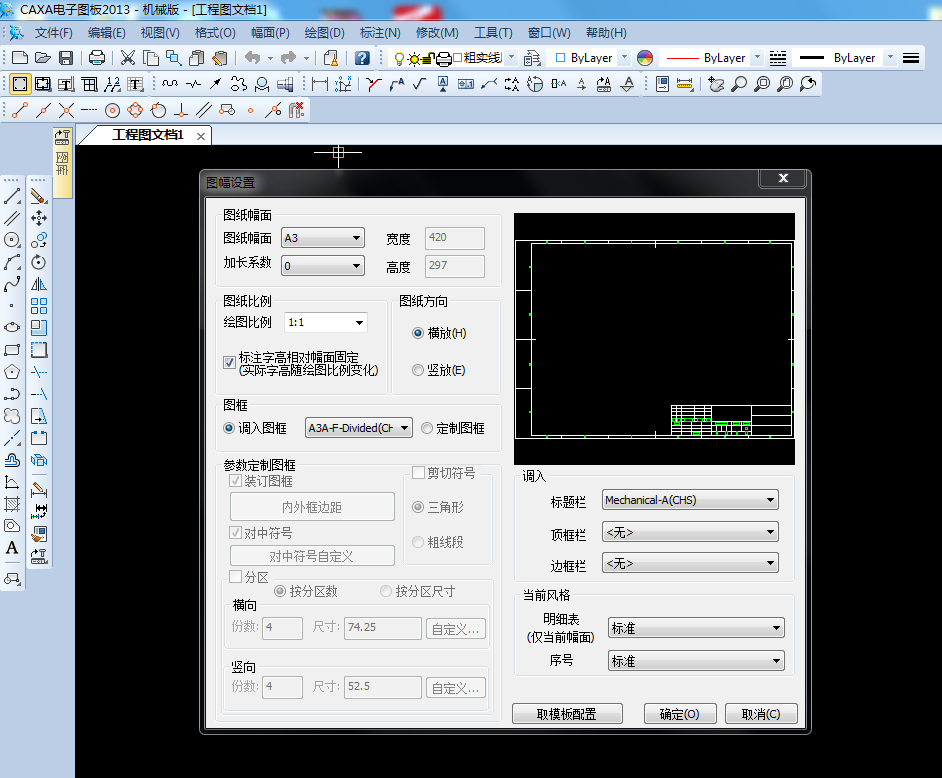Viewport: 942px width, 778px height.
Task: Select the Circle tool in the drawing toolbar
Action: point(12,238)
